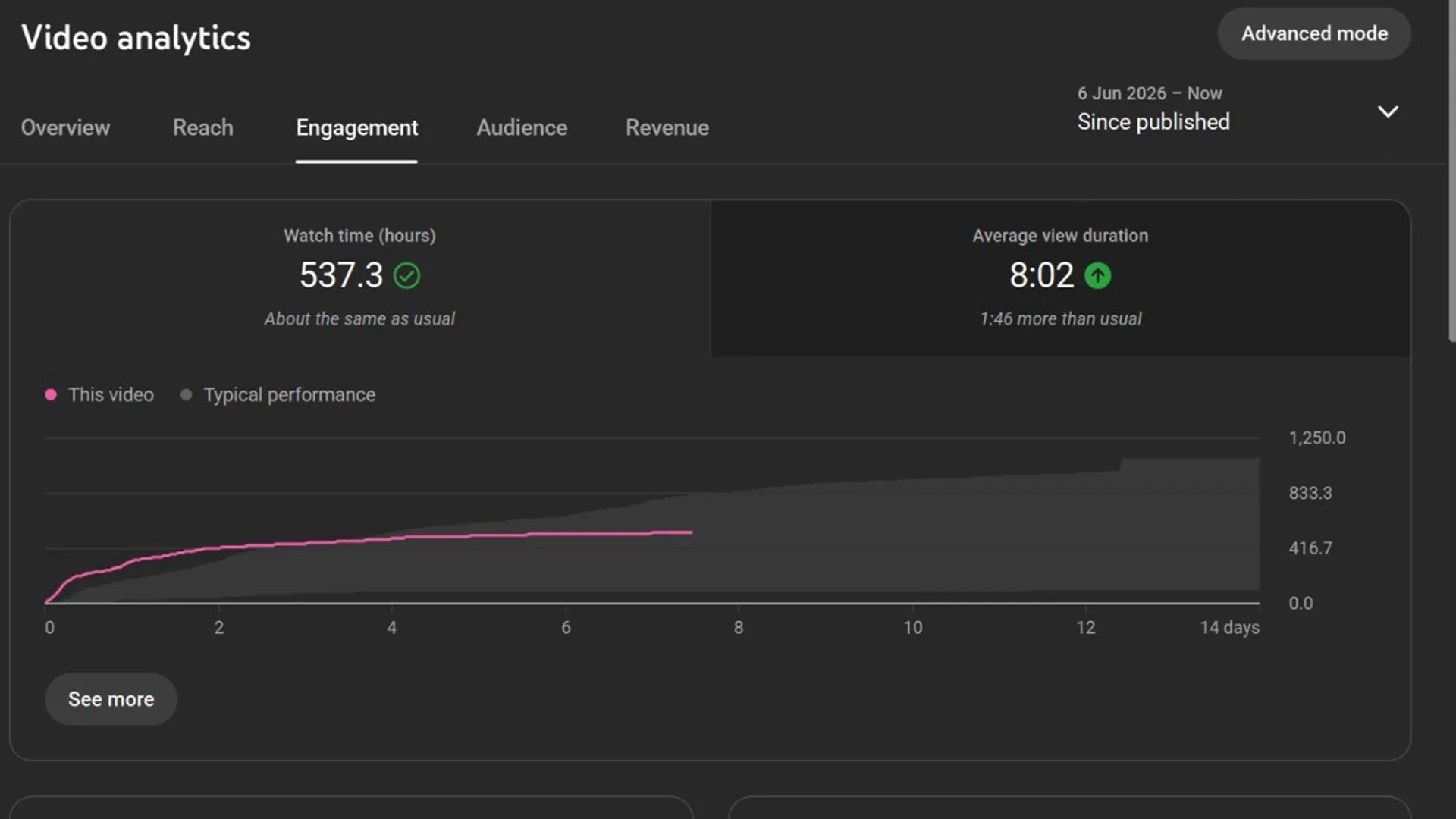The width and height of the screenshot is (1456, 819).
Task: Click the 416.7 y-axis label
Action: click(1310, 548)
